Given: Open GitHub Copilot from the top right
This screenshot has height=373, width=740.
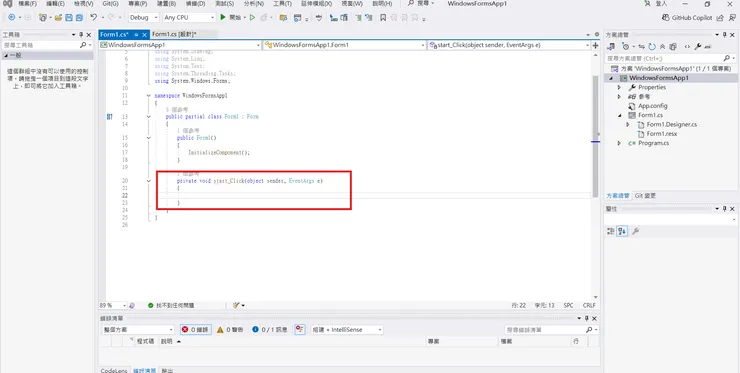Looking at the screenshot, I should 688,17.
